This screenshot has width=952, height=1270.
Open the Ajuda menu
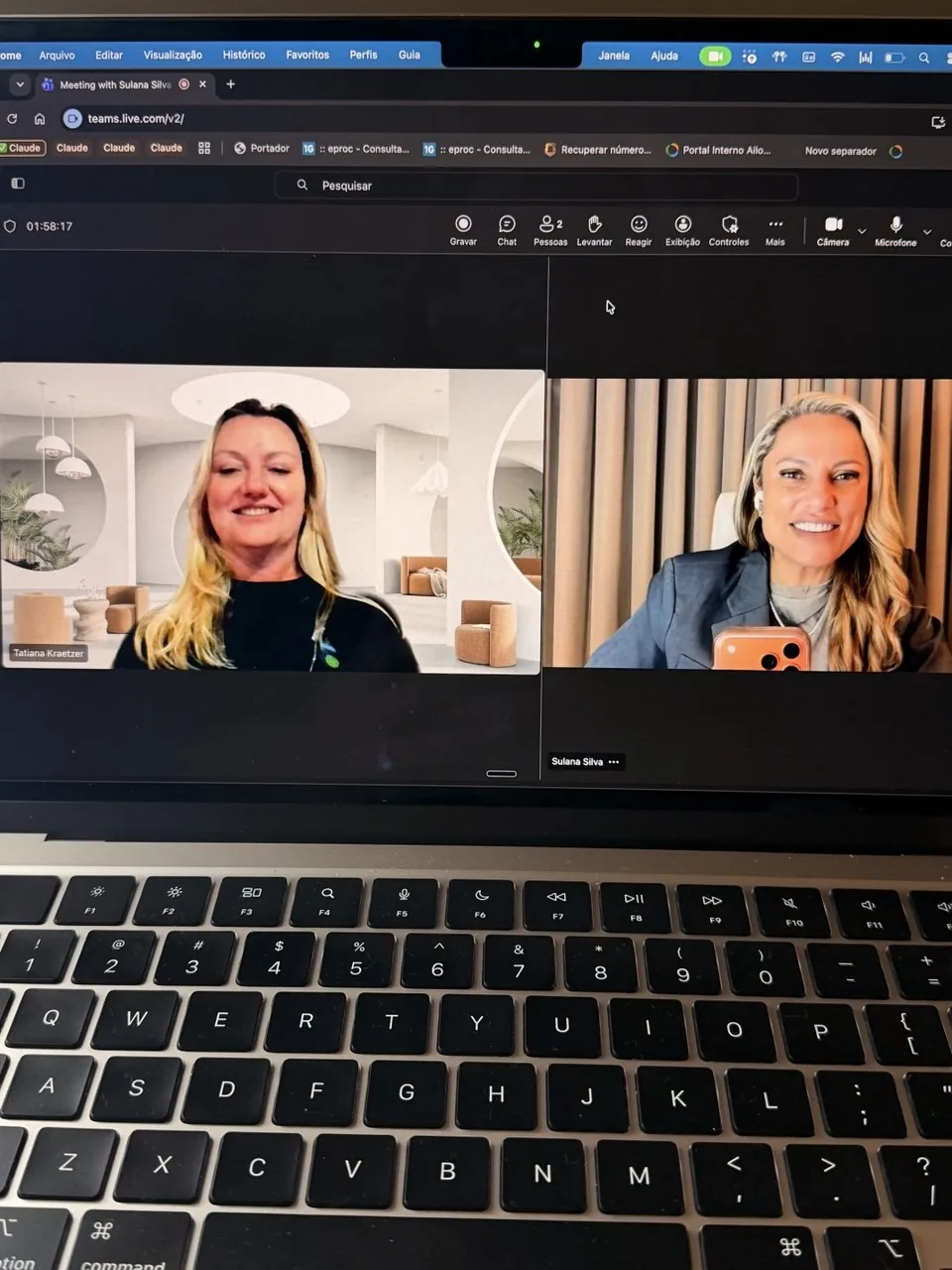point(664,56)
